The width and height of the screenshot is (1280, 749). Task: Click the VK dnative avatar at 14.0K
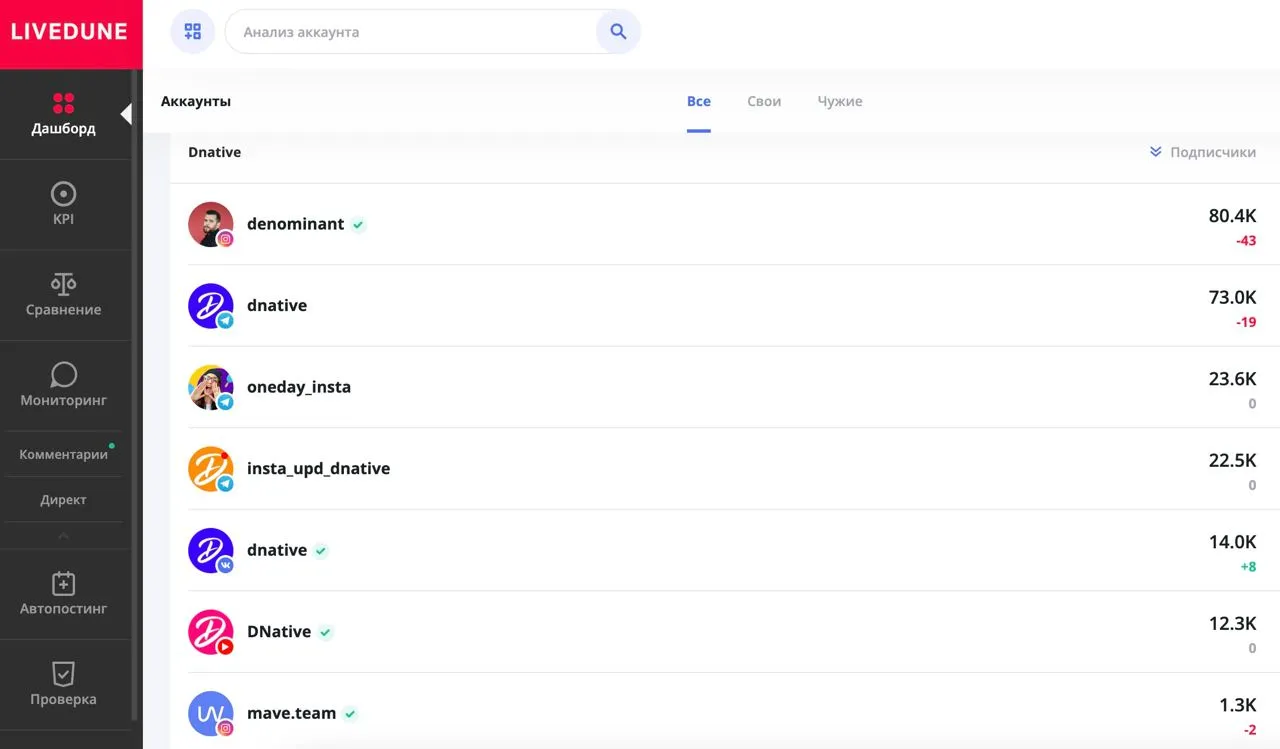(211, 551)
